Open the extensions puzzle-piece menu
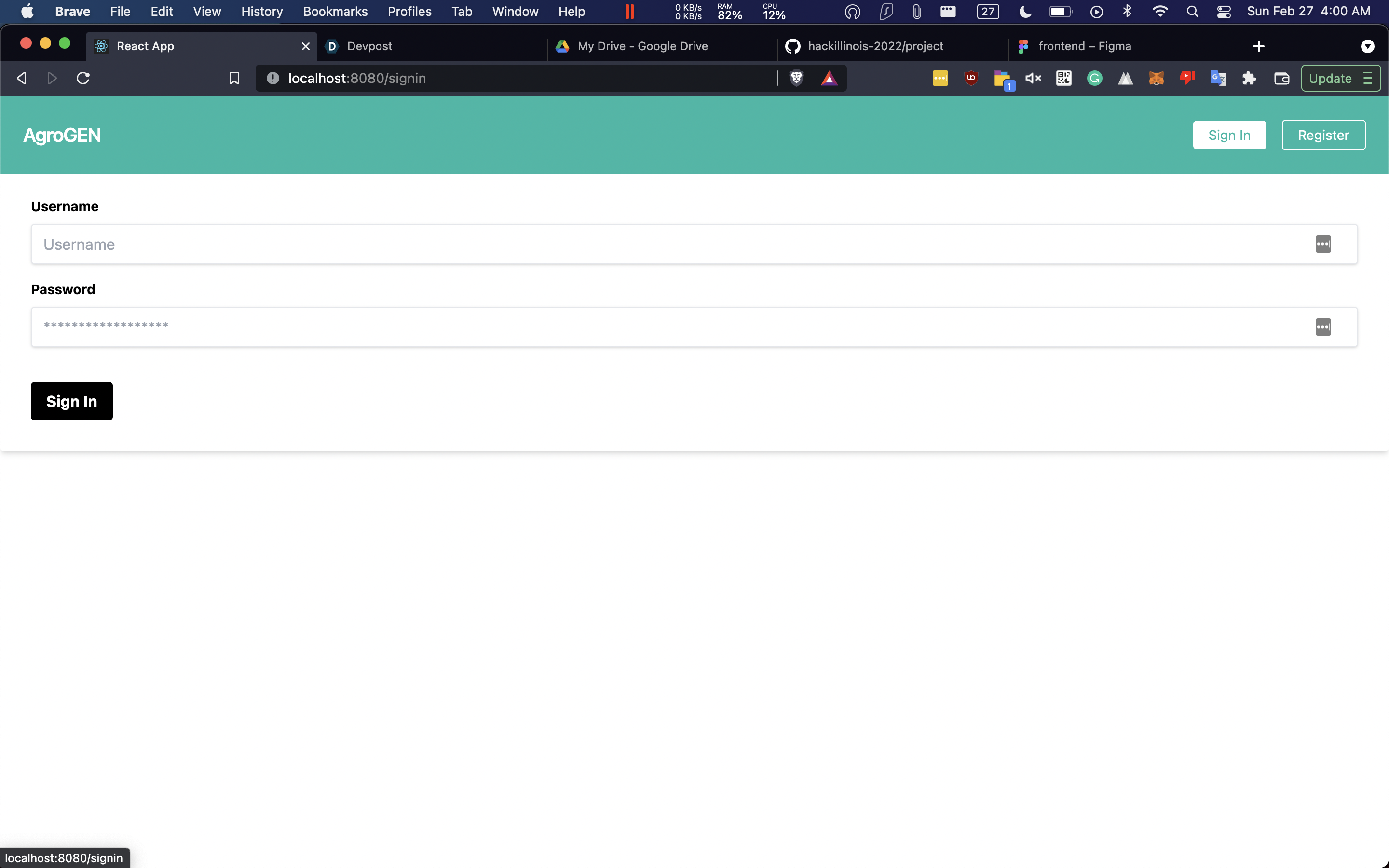Viewport: 1389px width, 868px height. click(1249, 78)
